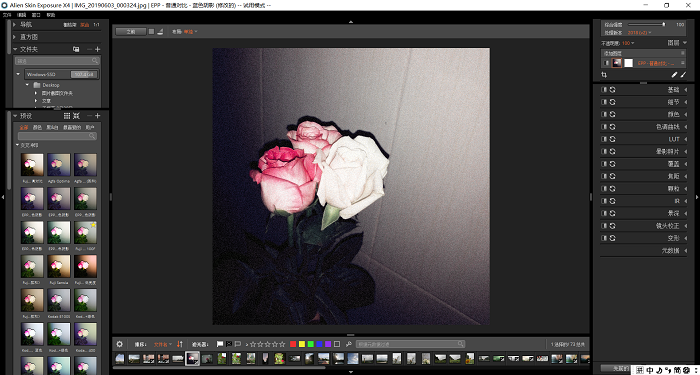The height and width of the screenshot is (375, 700).
Task: Reverse the sort direction arrows
Action: [x=180, y=344]
